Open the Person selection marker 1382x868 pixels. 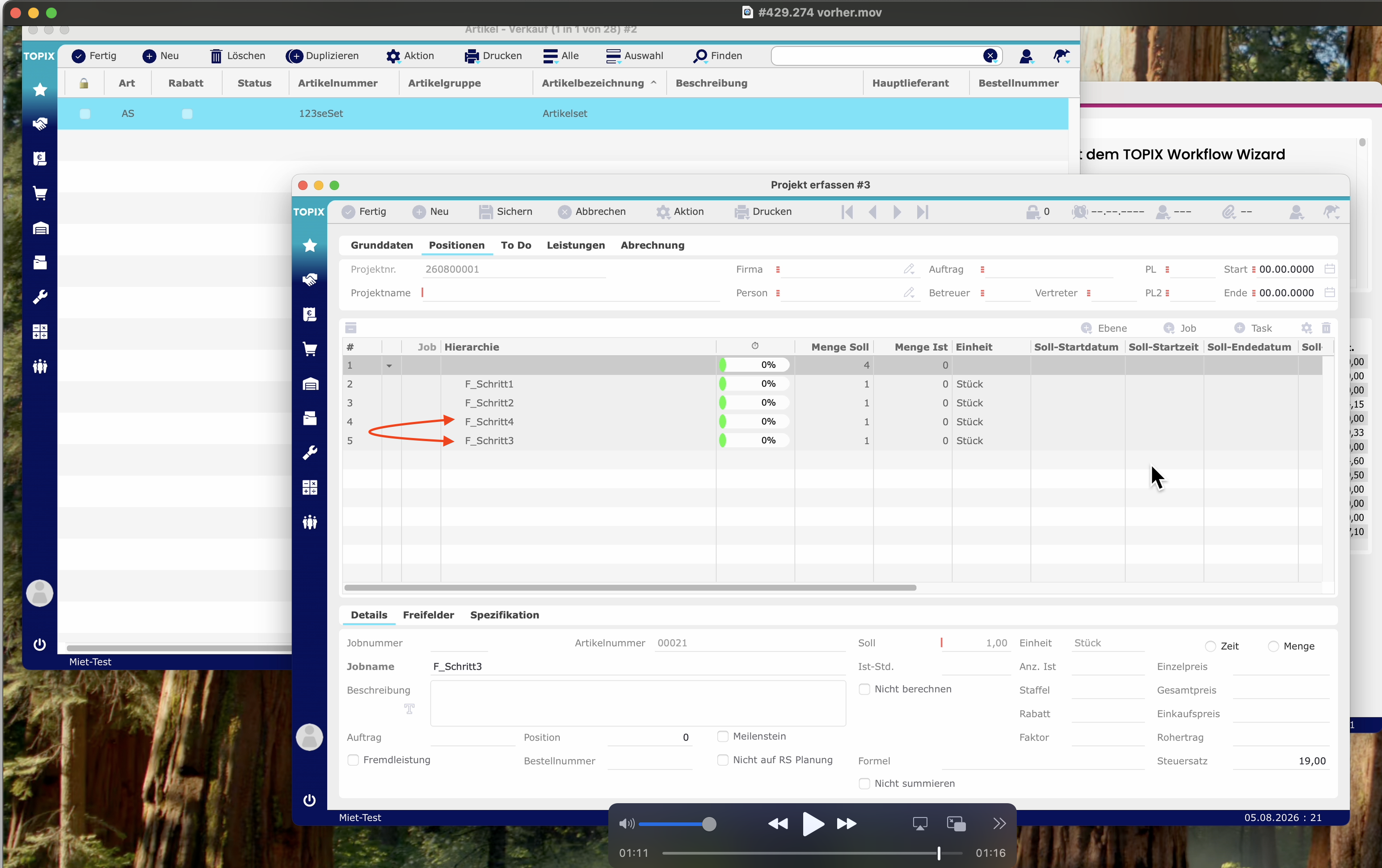[x=778, y=293]
